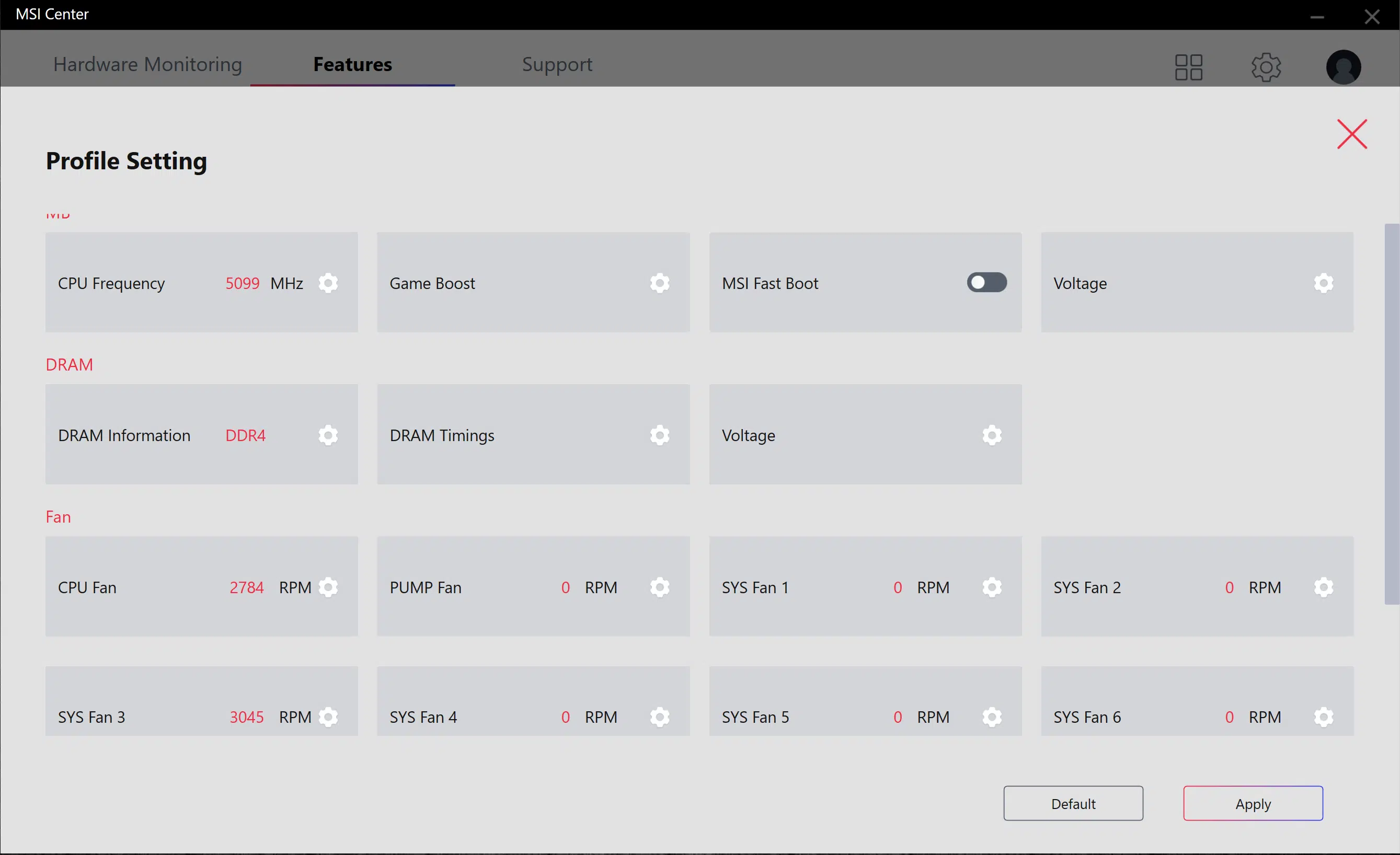Screen dimensions: 1400x855
Task: Open Game Boost settings gear
Action: (660, 283)
